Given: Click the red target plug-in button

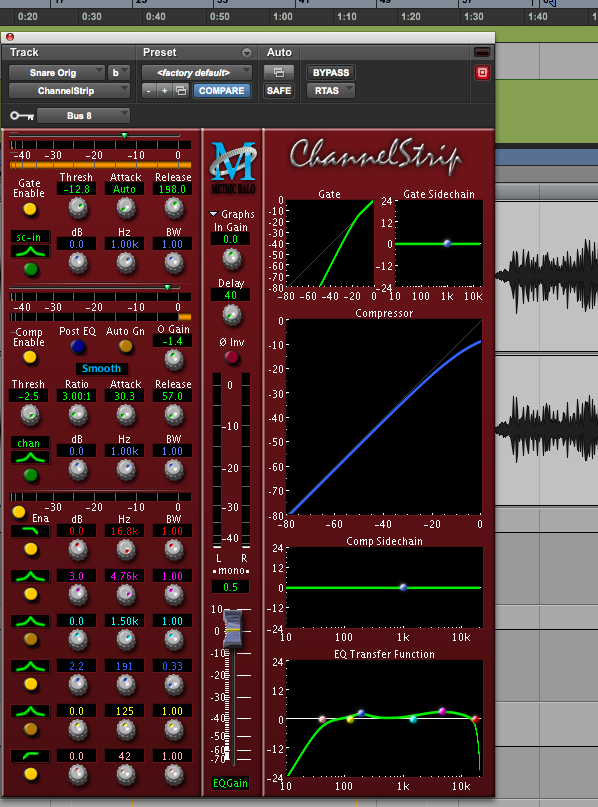Looking at the screenshot, I should [x=482, y=73].
